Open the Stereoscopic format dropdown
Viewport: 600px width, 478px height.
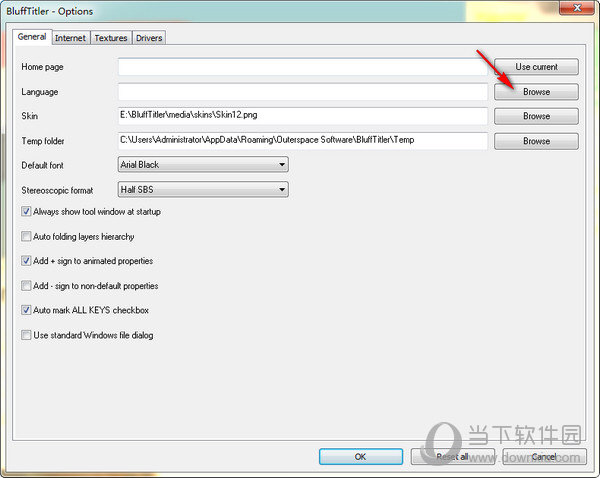coord(282,189)
